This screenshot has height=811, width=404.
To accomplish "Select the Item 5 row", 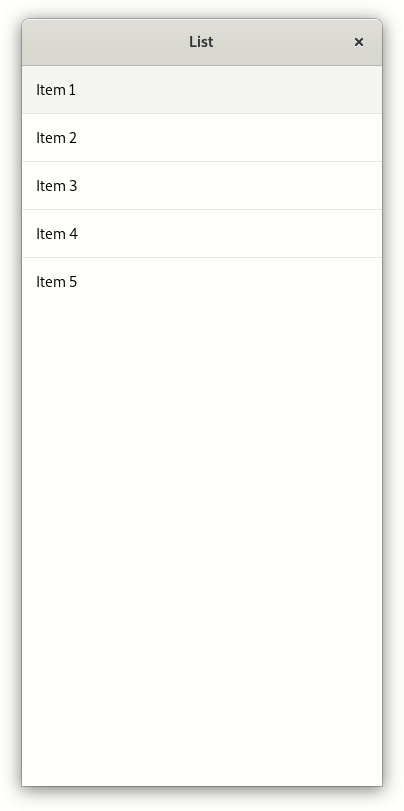I will tap(202, 281).
